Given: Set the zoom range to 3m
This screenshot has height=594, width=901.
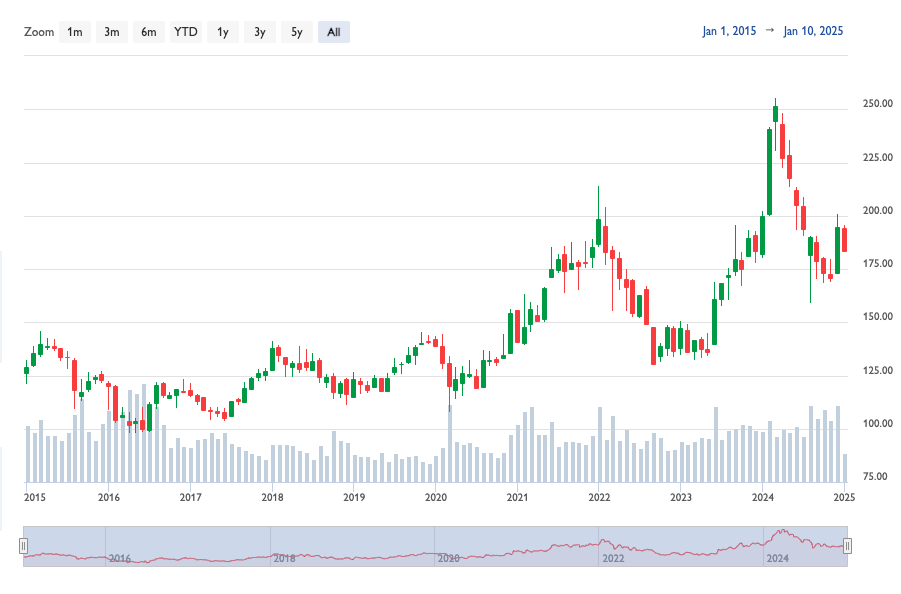Looking at the screenshot, I should [x=111, y=32].
